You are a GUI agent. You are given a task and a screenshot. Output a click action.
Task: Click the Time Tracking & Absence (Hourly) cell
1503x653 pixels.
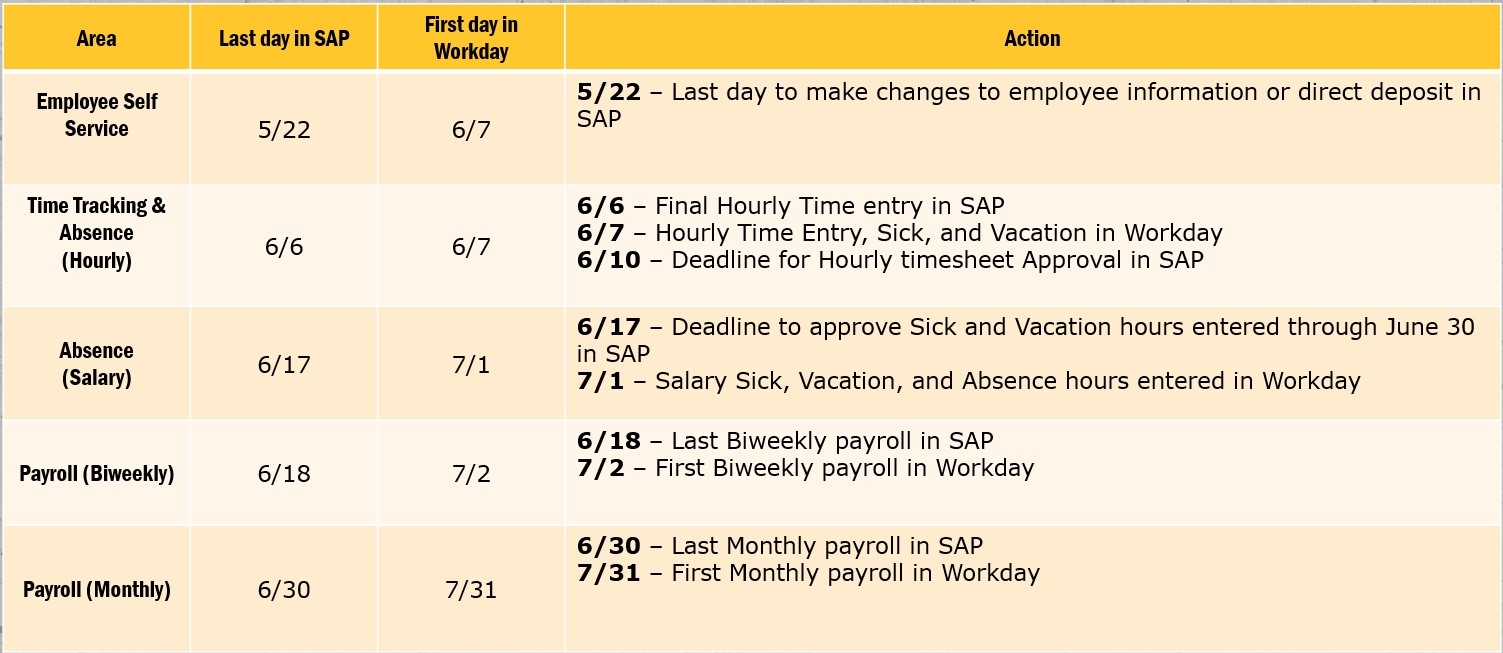click(x=96, y=233)
